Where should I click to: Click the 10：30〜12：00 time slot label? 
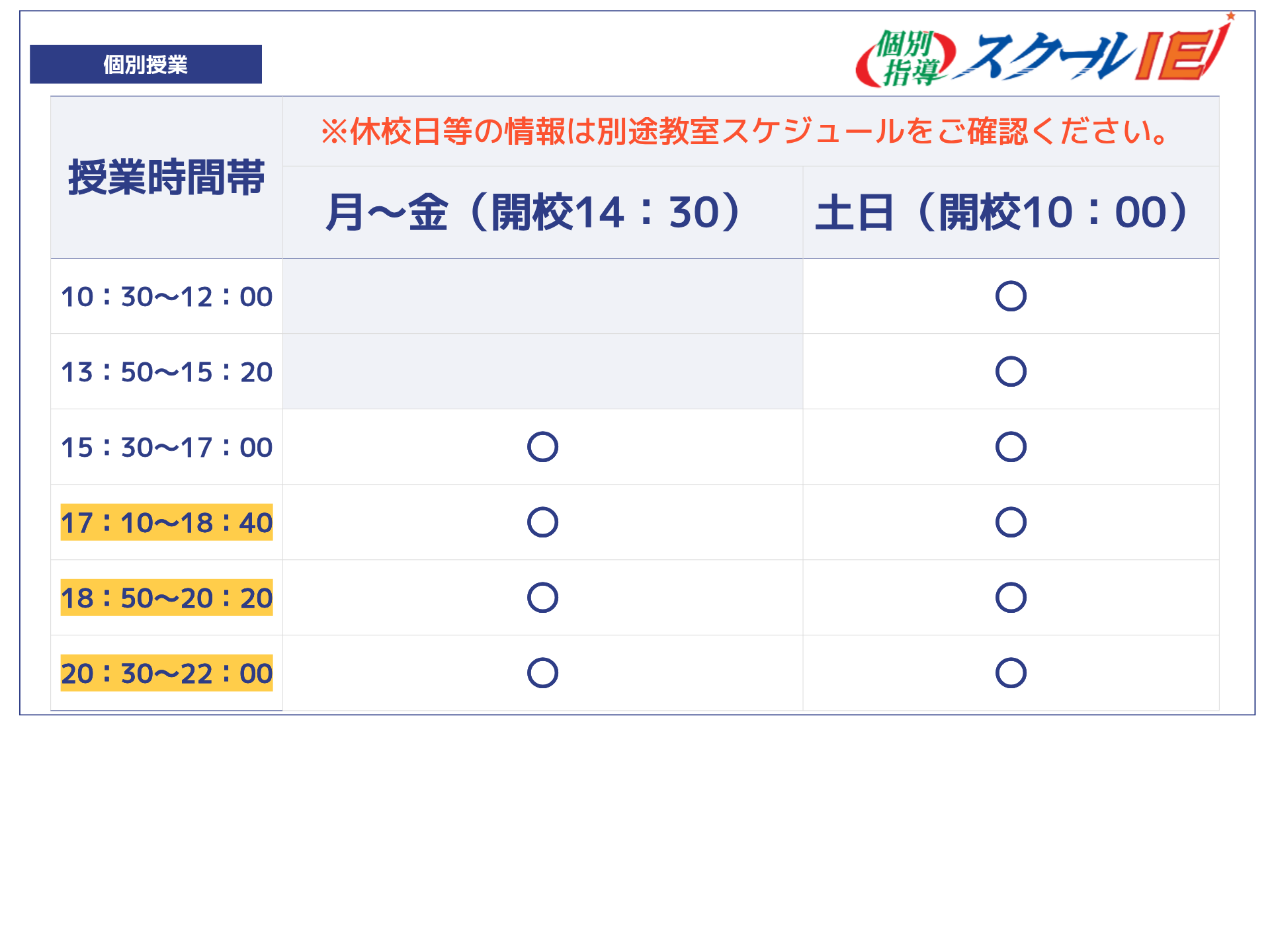[x=167, y=296]
